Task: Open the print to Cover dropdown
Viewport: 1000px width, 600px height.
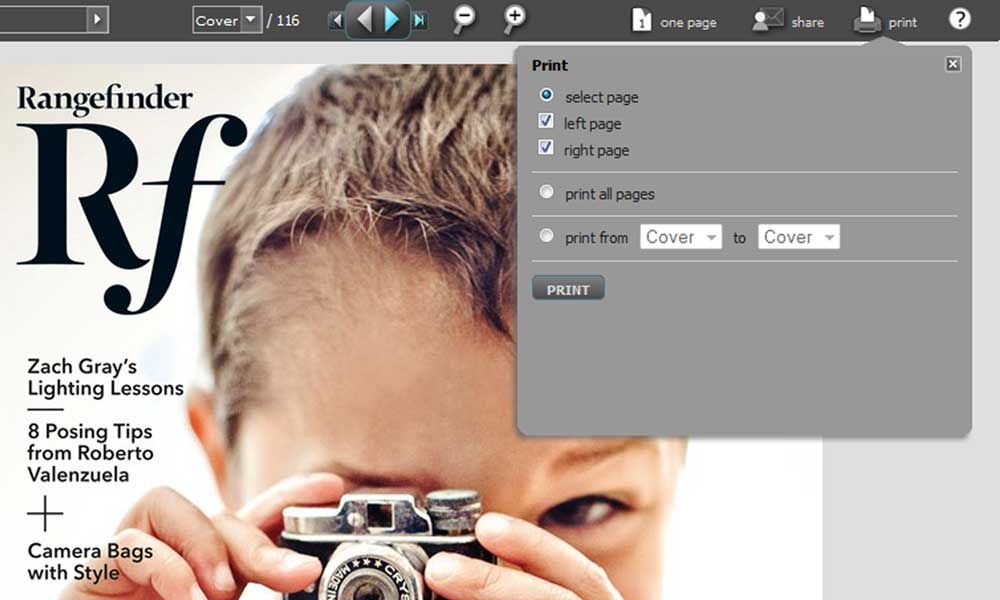Action: pos(798,237)
